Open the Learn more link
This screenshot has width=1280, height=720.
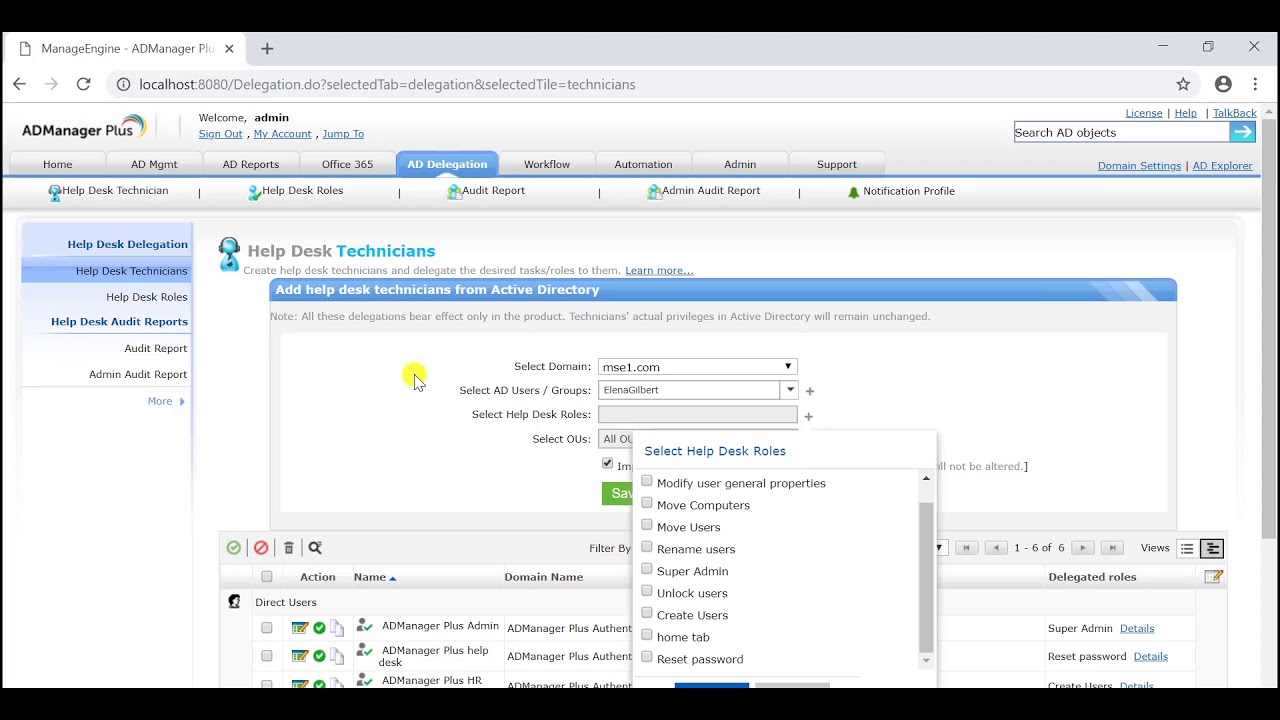(x=659, y=271)
